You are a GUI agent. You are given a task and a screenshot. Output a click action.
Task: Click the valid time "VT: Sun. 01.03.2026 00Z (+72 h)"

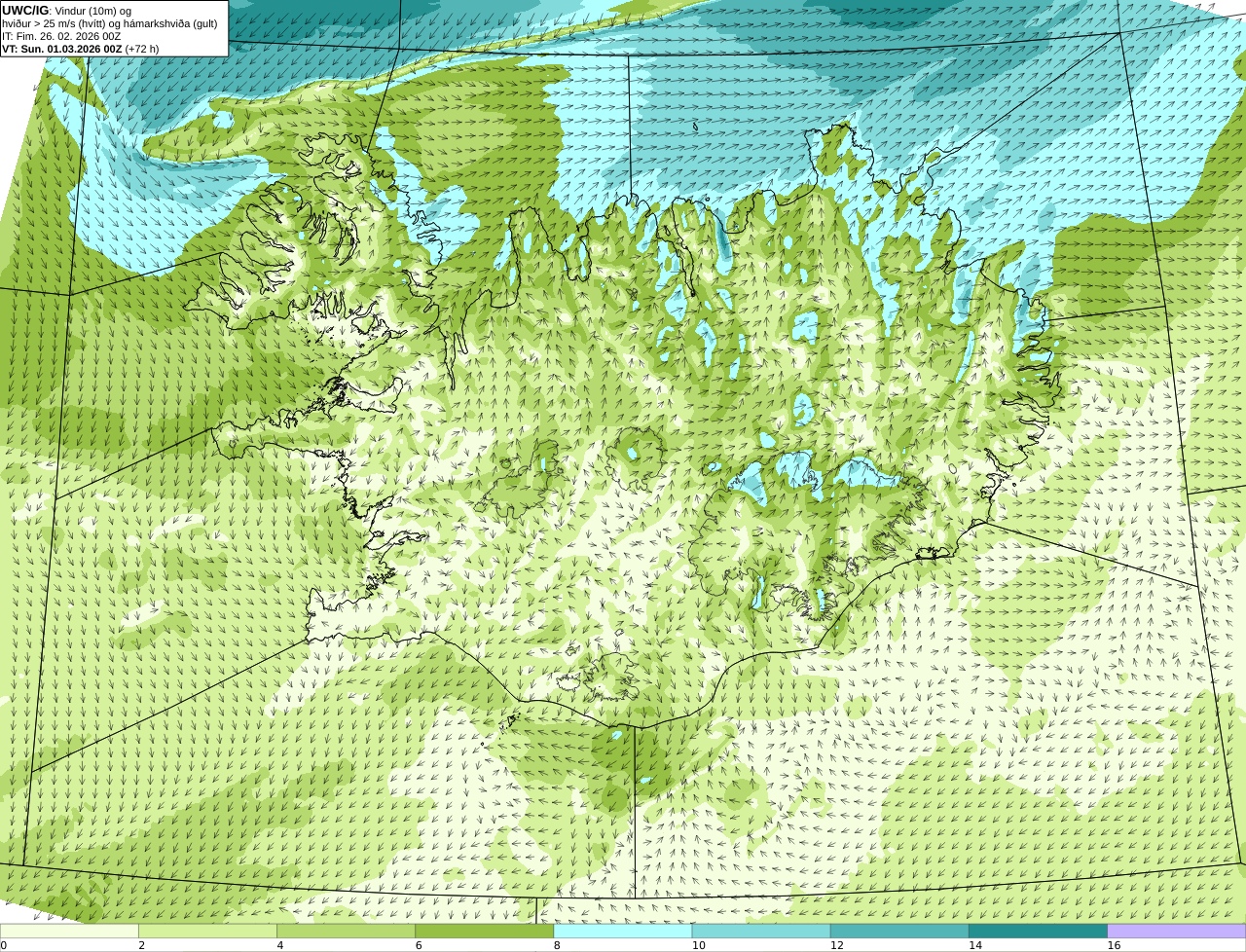point(80,49)
